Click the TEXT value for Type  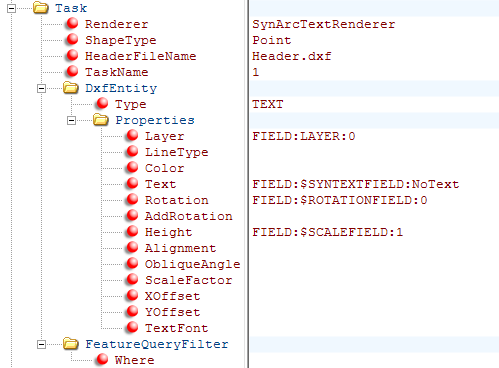(x=268, y=104)
